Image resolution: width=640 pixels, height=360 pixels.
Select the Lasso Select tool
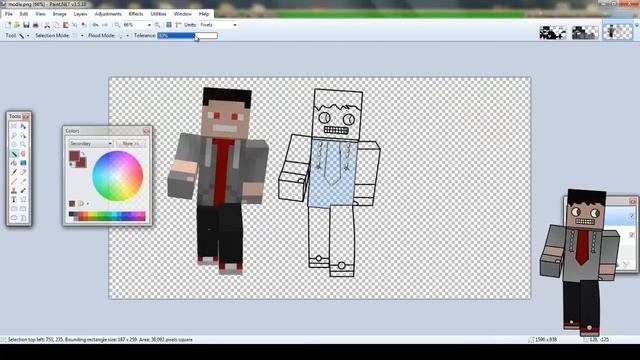(14, 135)
